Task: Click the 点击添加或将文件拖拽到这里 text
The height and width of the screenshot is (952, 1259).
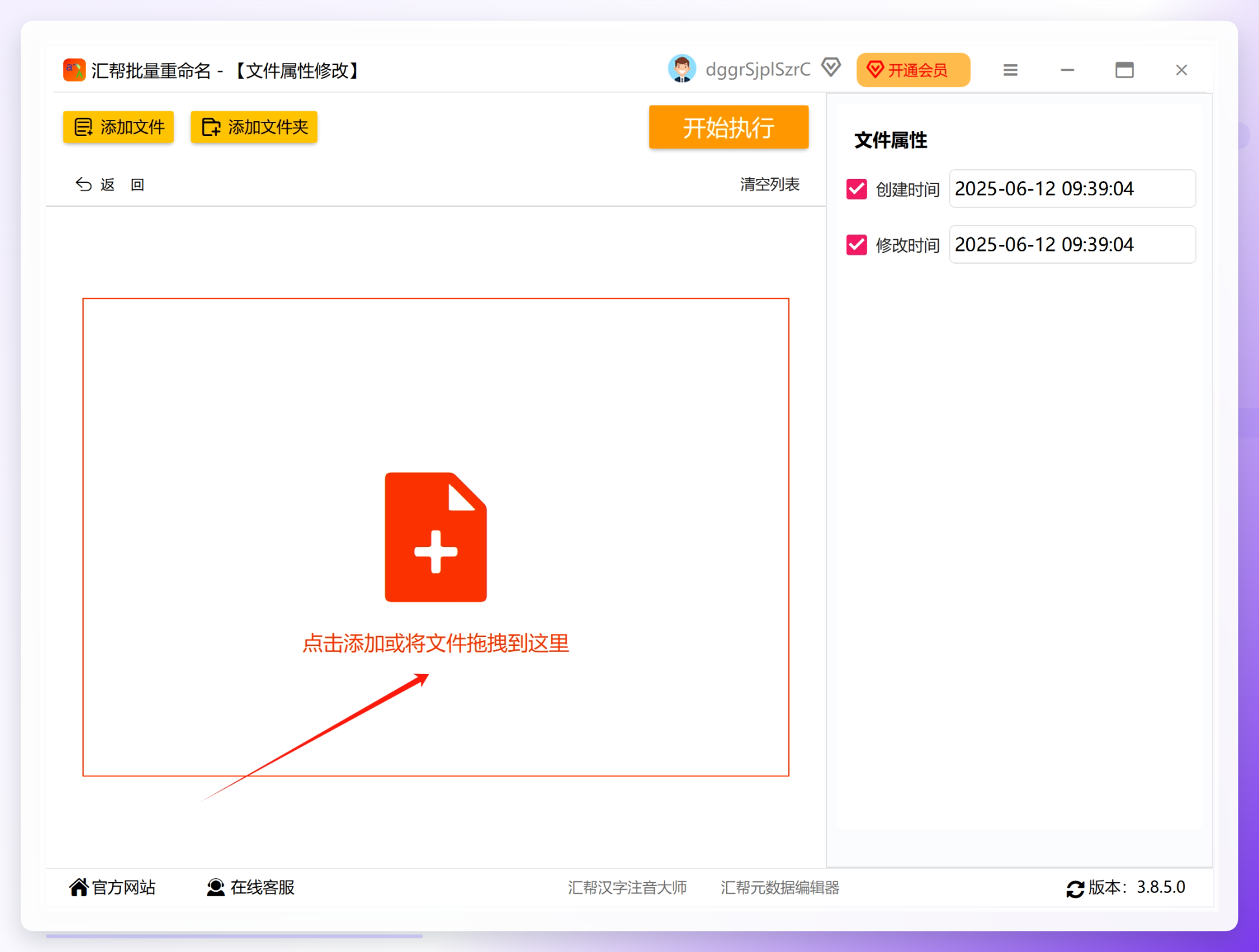Action: click(x=436, y=643)
